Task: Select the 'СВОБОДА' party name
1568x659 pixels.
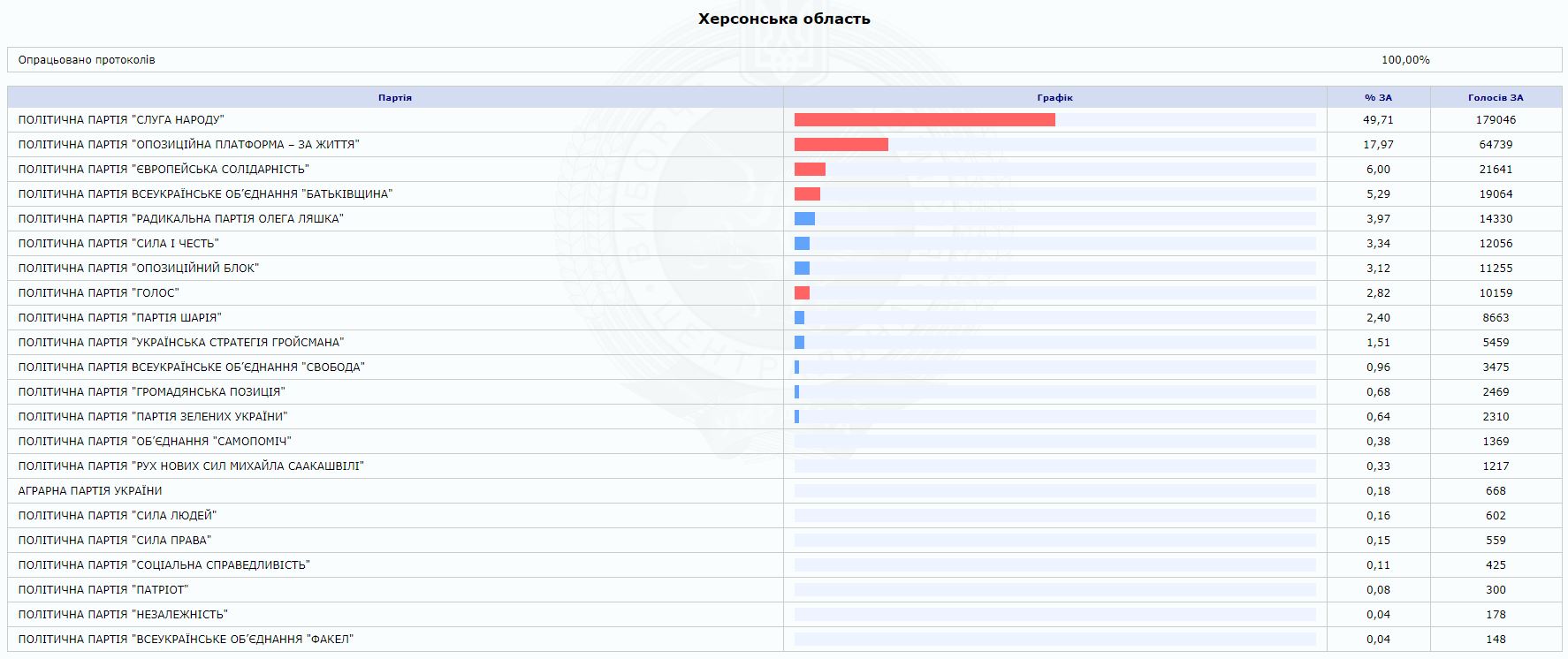Action: pos(191,367)
